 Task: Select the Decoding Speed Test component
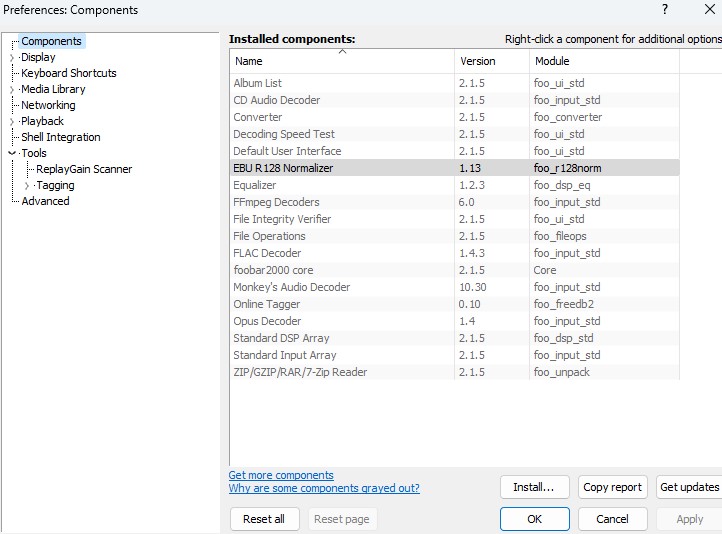coord(454,134)
